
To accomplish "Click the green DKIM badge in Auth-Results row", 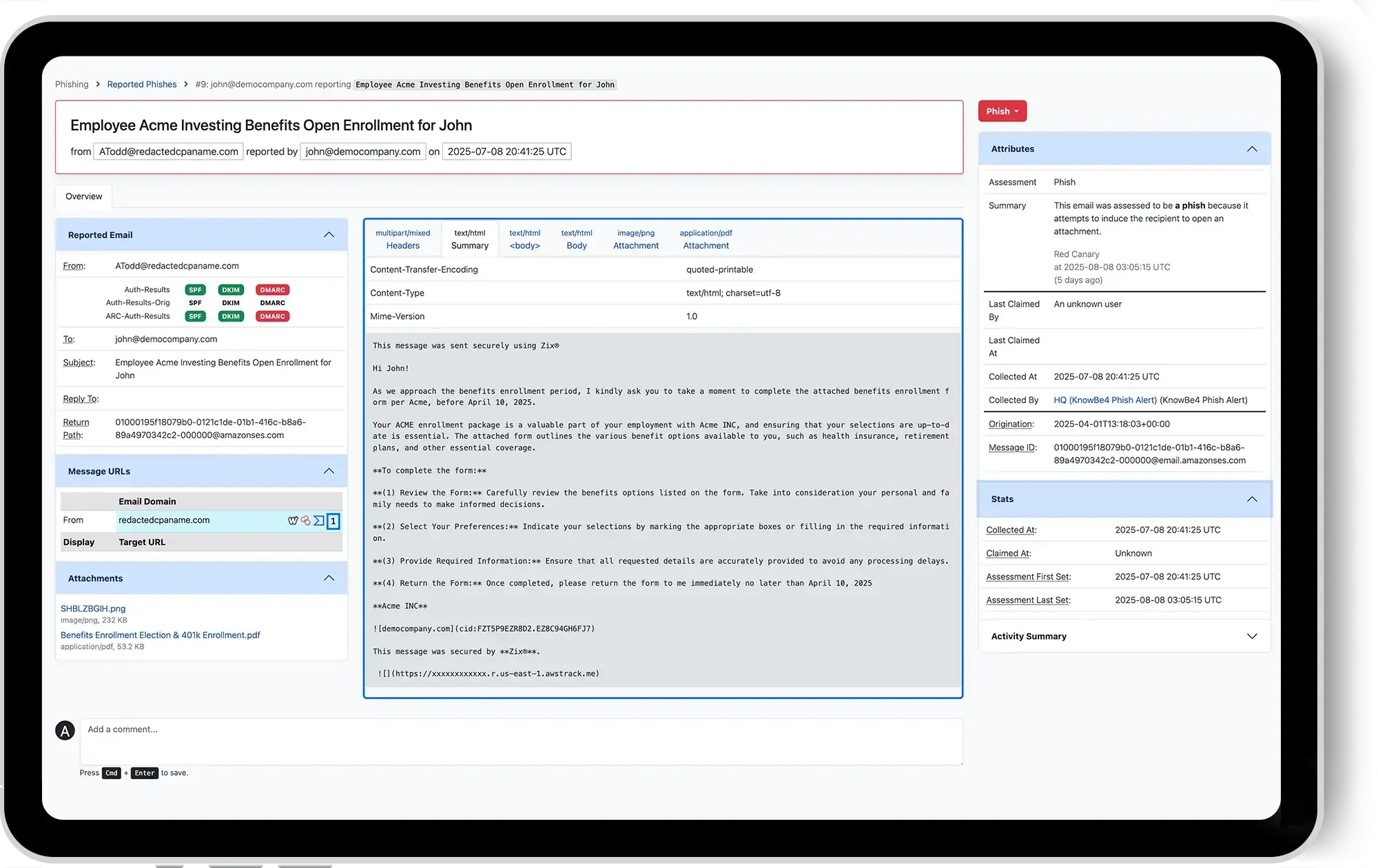I will pyautogui.click(x=231, y=290).
